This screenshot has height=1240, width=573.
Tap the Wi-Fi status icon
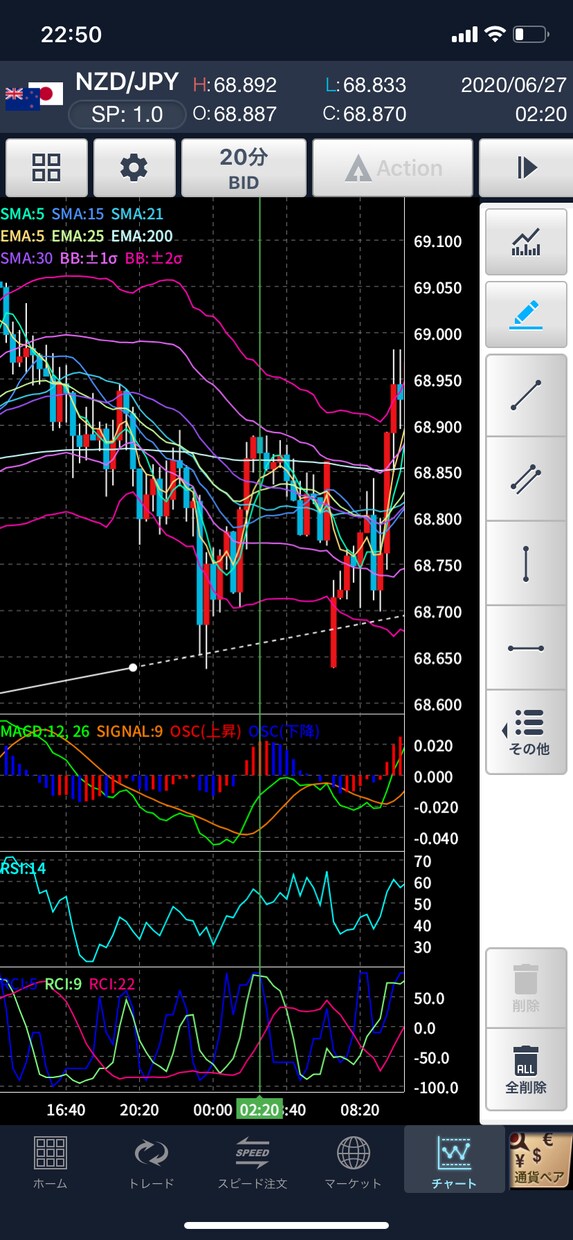click(494, 35)
